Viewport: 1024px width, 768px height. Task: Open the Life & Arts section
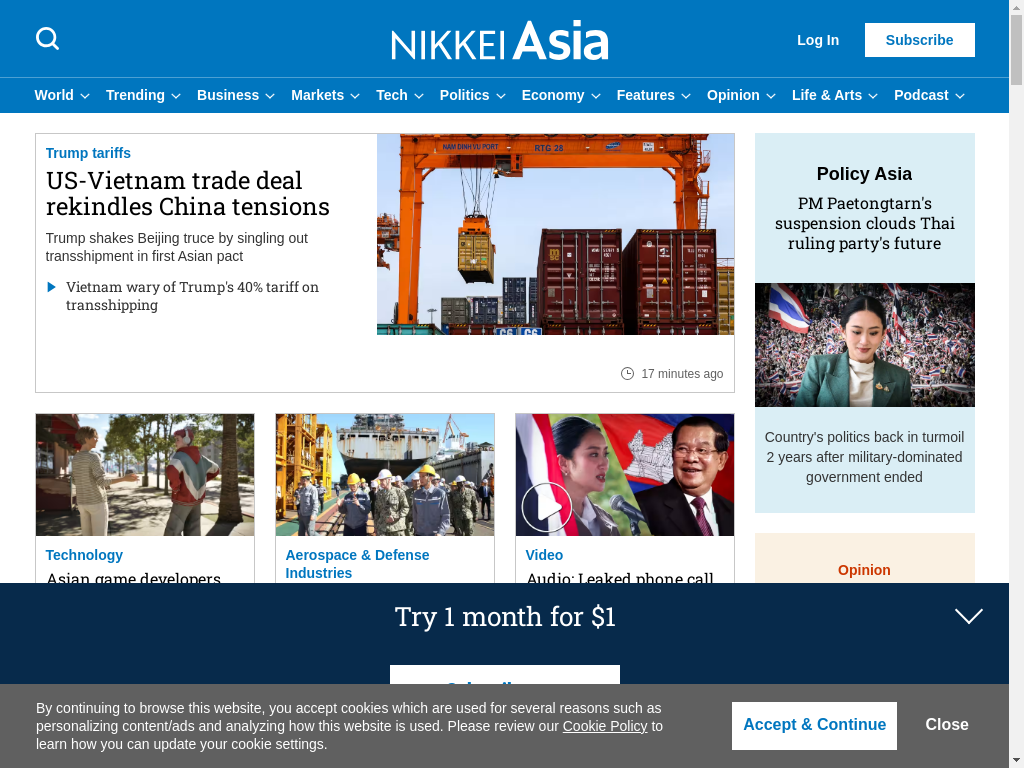point(827,95)
